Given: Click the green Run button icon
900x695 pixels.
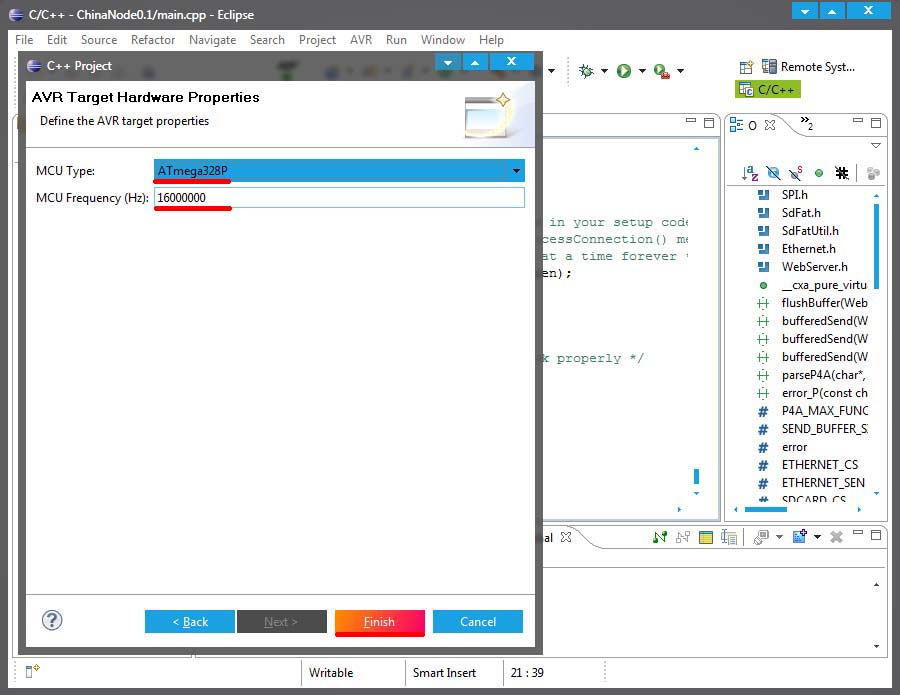Looking at the screenshot, I should 623,71.
